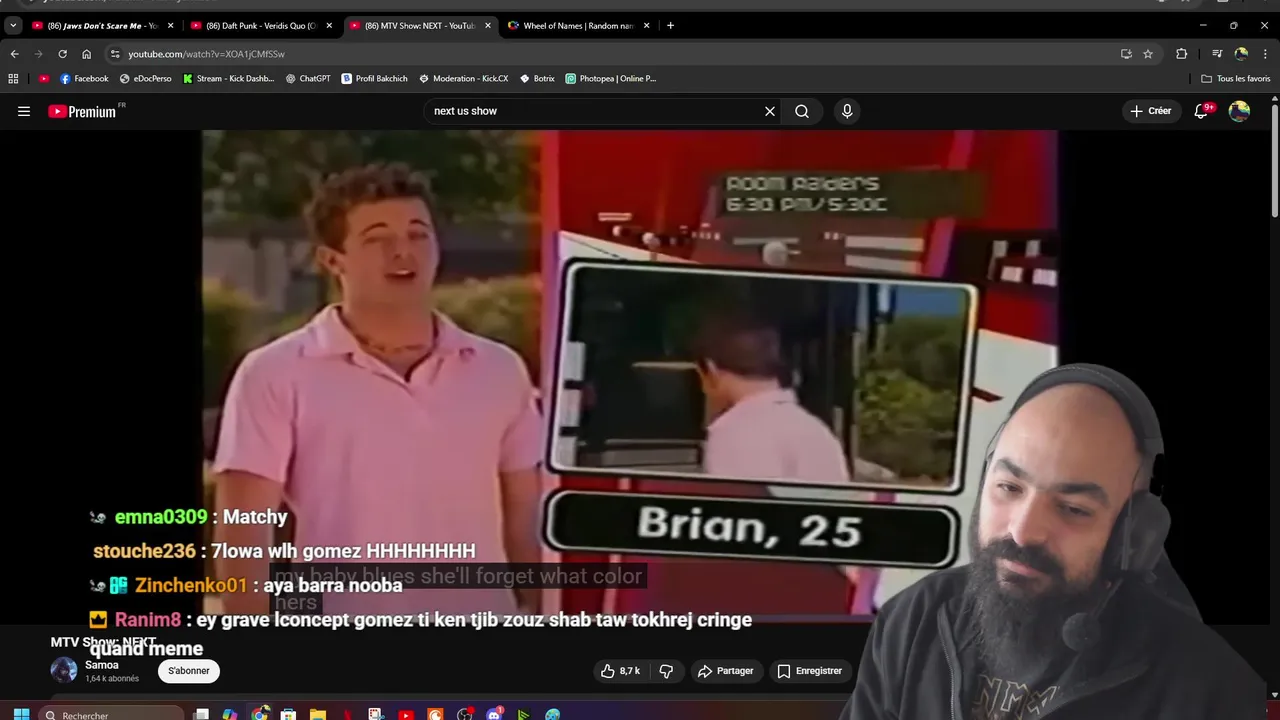Clear the search box with the X

point(770,111)
